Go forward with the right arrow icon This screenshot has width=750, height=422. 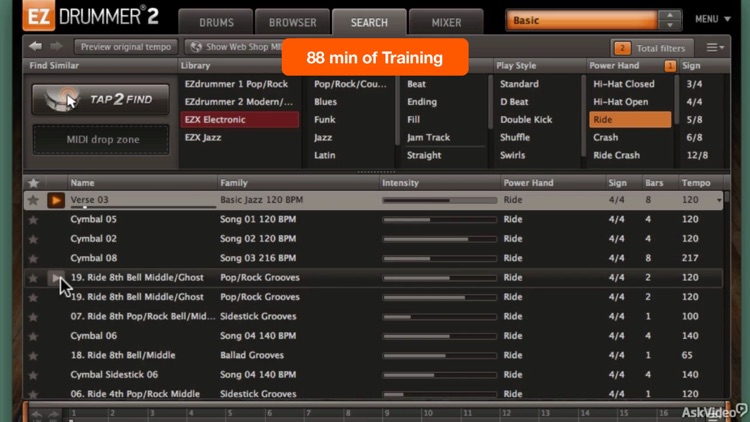tap(56, 46)
